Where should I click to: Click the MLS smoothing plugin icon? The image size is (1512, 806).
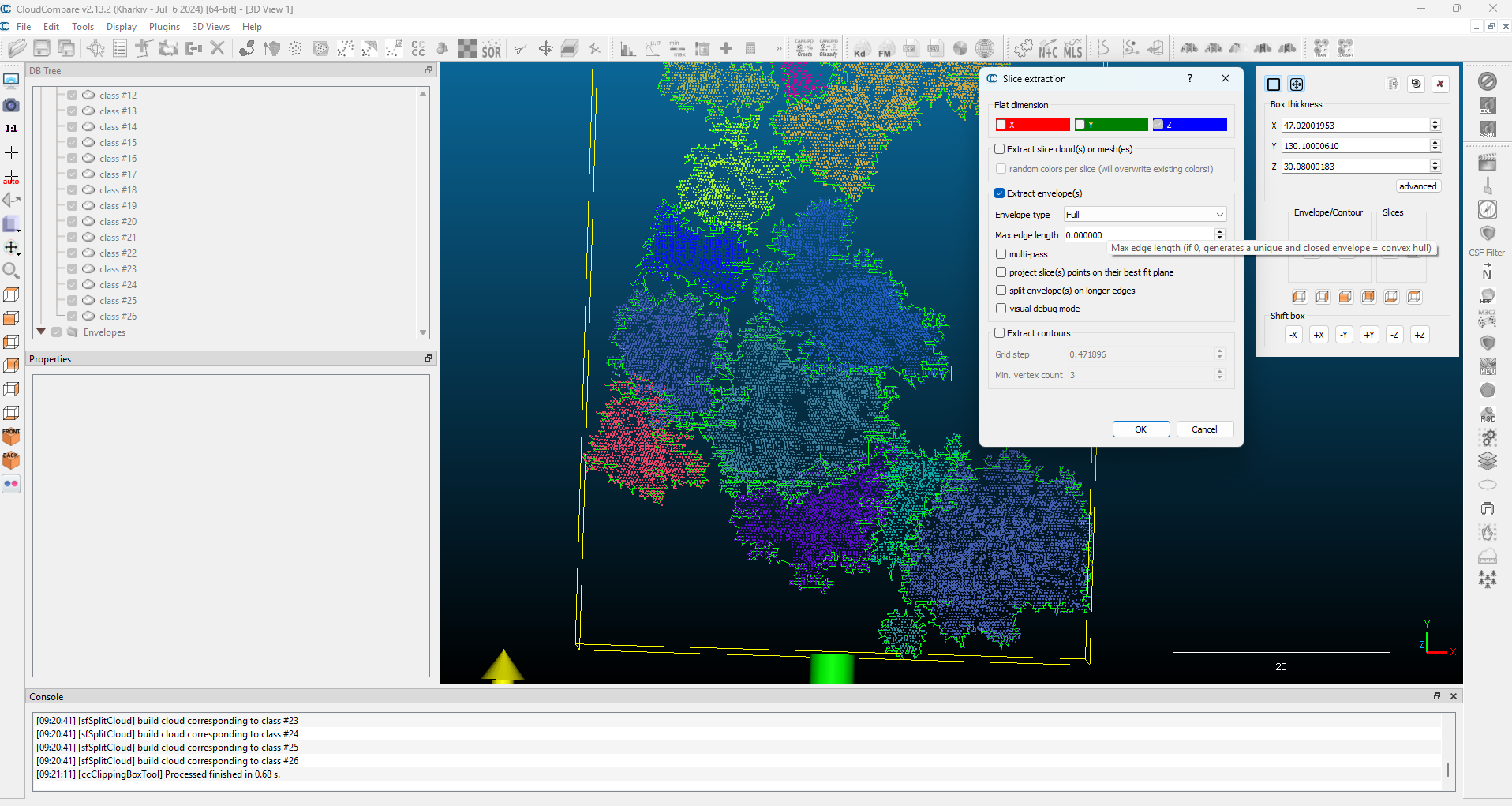pyautogui.click(x=1072, y=49)
